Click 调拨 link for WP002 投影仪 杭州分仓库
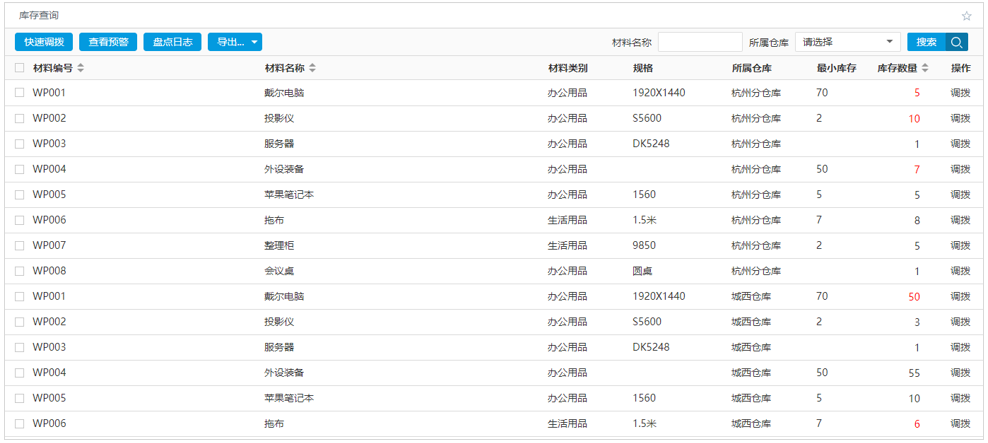The image size is (988, 443). click(960, 118)
